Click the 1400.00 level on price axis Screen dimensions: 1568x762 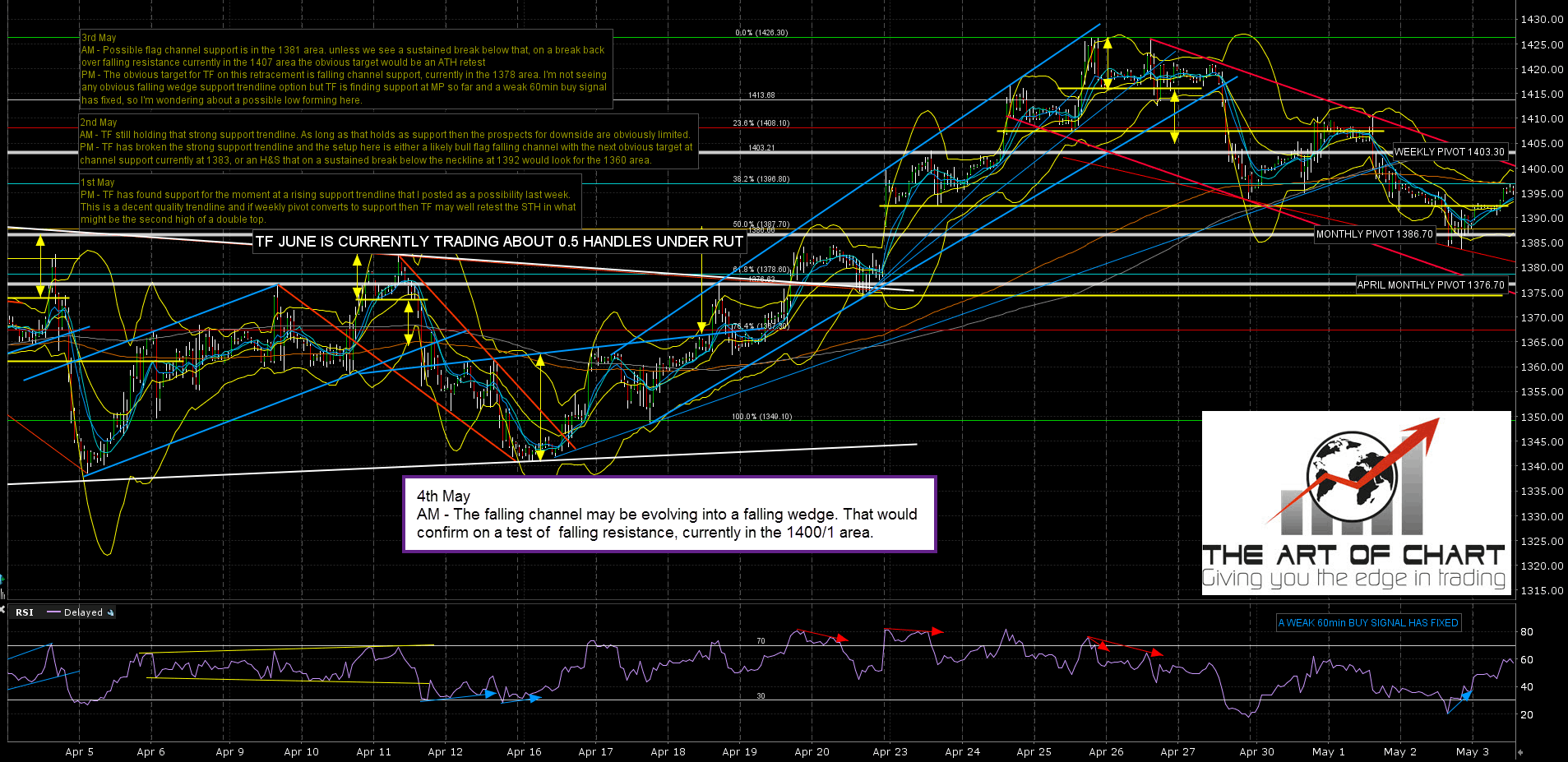[1542, 169]
